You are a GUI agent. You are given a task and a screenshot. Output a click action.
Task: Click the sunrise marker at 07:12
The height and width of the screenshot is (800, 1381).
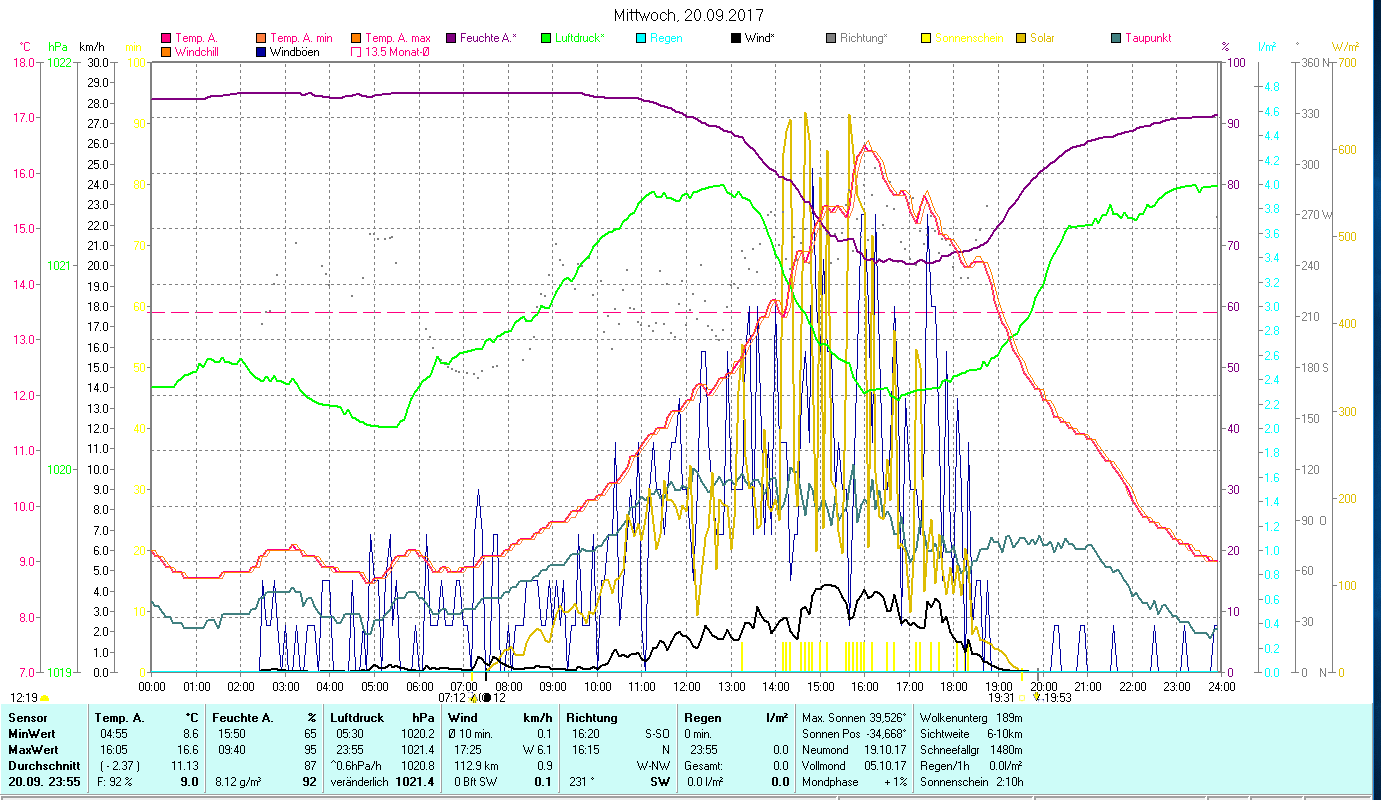(473, 698)
